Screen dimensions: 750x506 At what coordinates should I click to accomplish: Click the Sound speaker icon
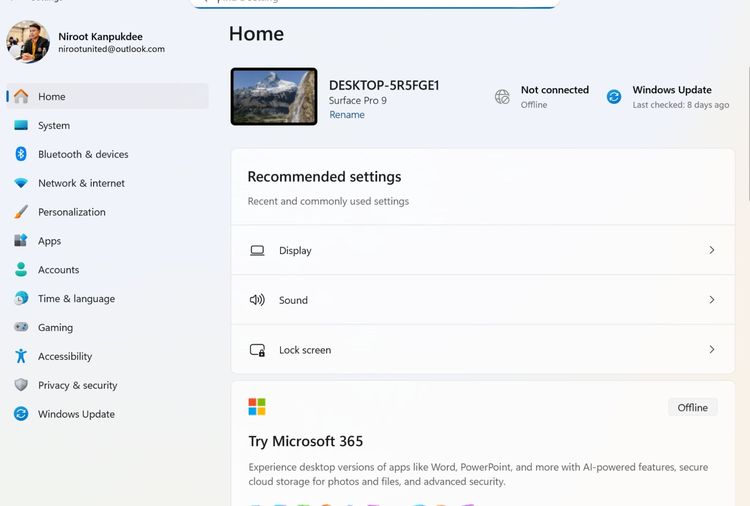257,300
